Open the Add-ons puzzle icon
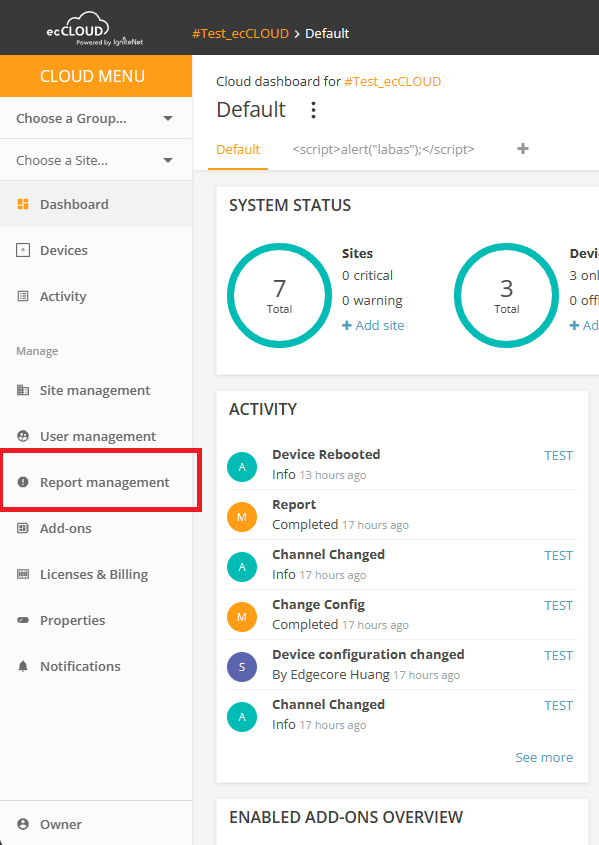The image size is (599, 845). point(25,528)
